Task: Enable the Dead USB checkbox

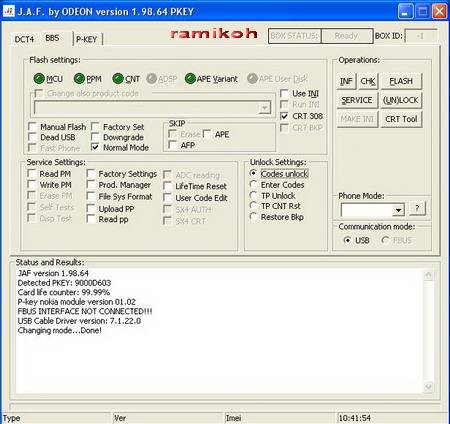Action: (x=32, y=137)
